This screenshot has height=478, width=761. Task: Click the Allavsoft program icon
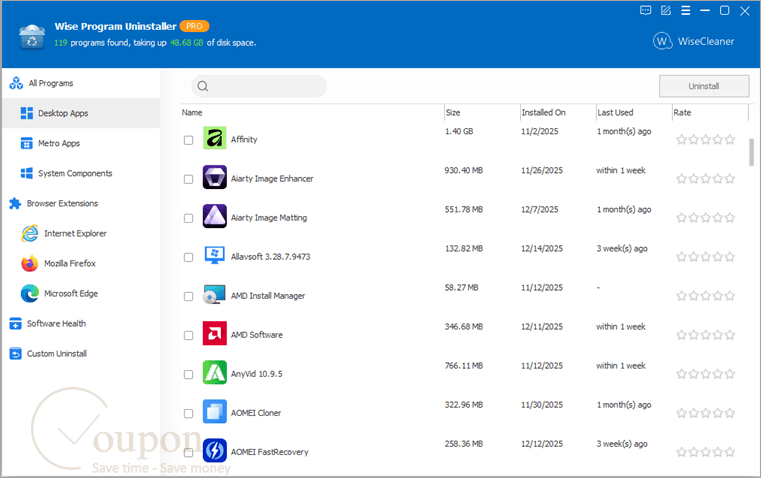(x=215, y=255)
